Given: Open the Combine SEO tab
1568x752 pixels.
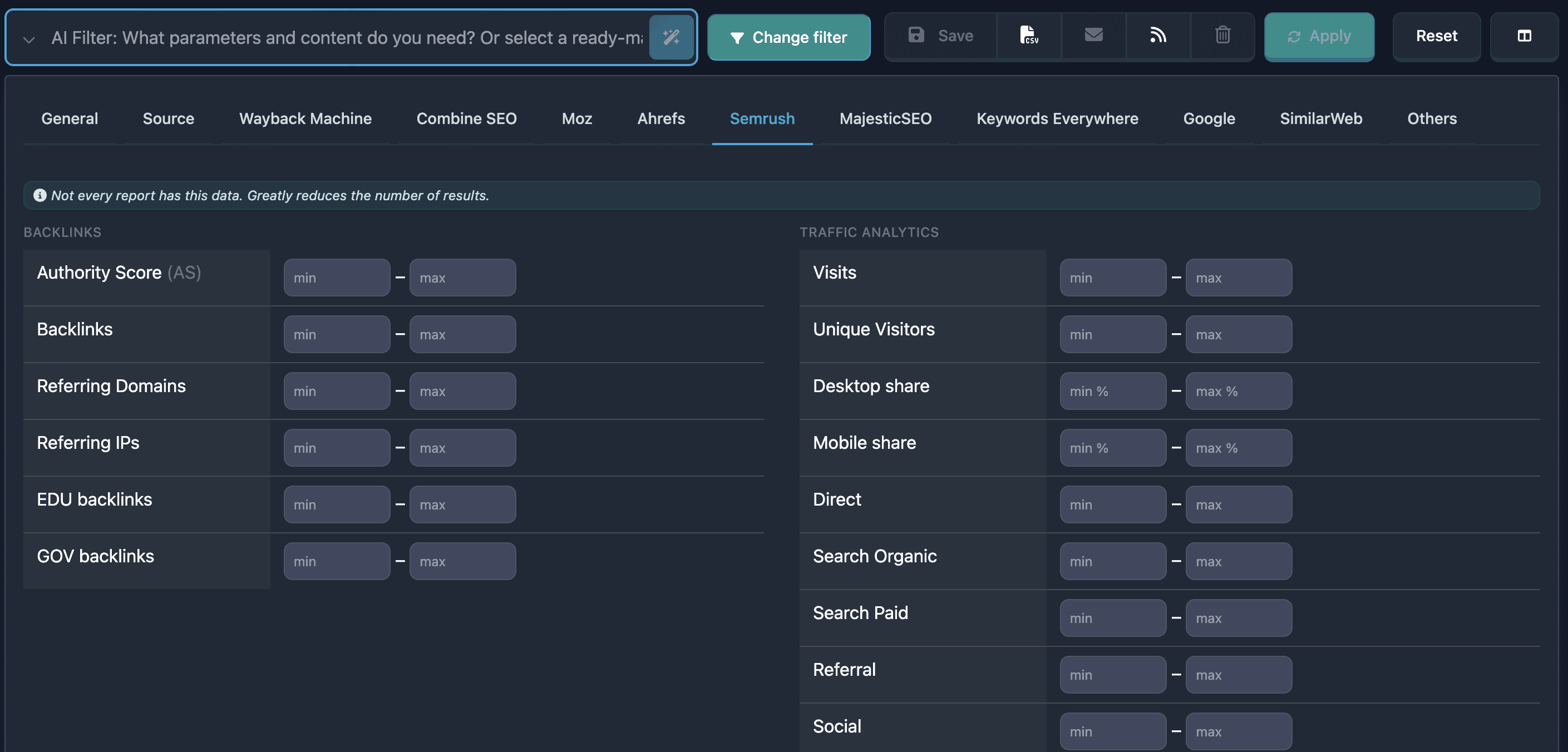Looking at the screenshot, I should (467, 118).
